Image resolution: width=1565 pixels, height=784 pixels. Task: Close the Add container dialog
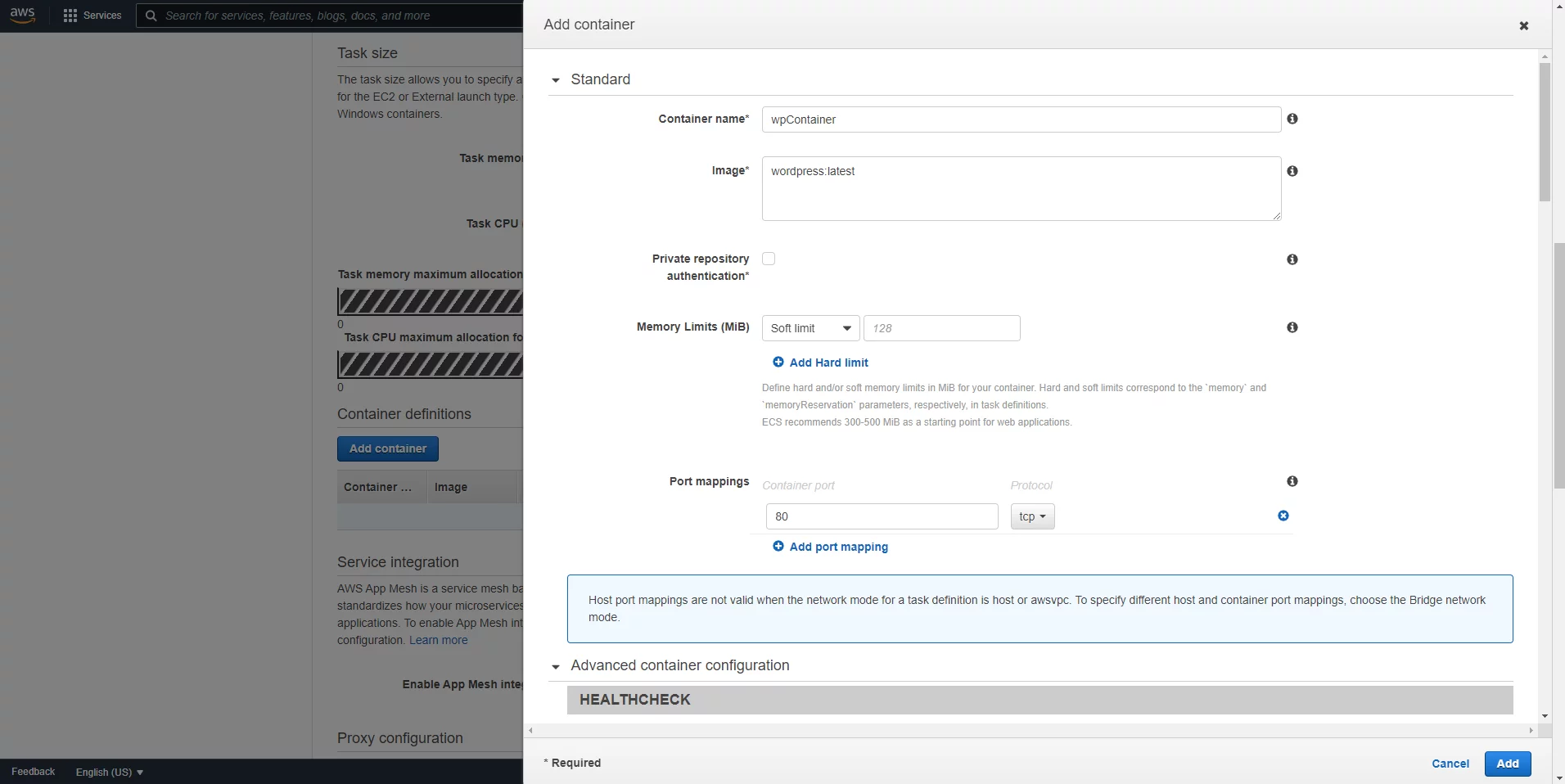click(x=1524, y=25)
